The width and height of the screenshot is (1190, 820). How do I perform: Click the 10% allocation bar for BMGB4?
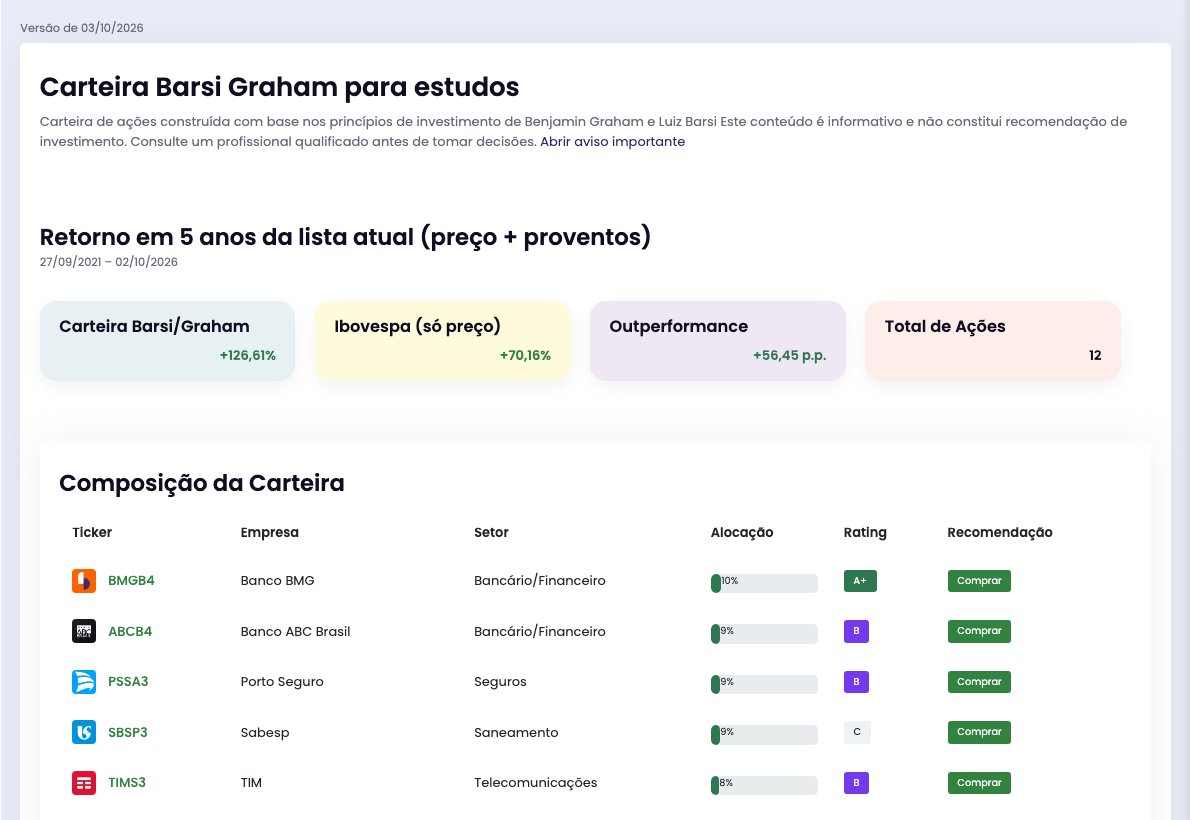click(764, 583)
